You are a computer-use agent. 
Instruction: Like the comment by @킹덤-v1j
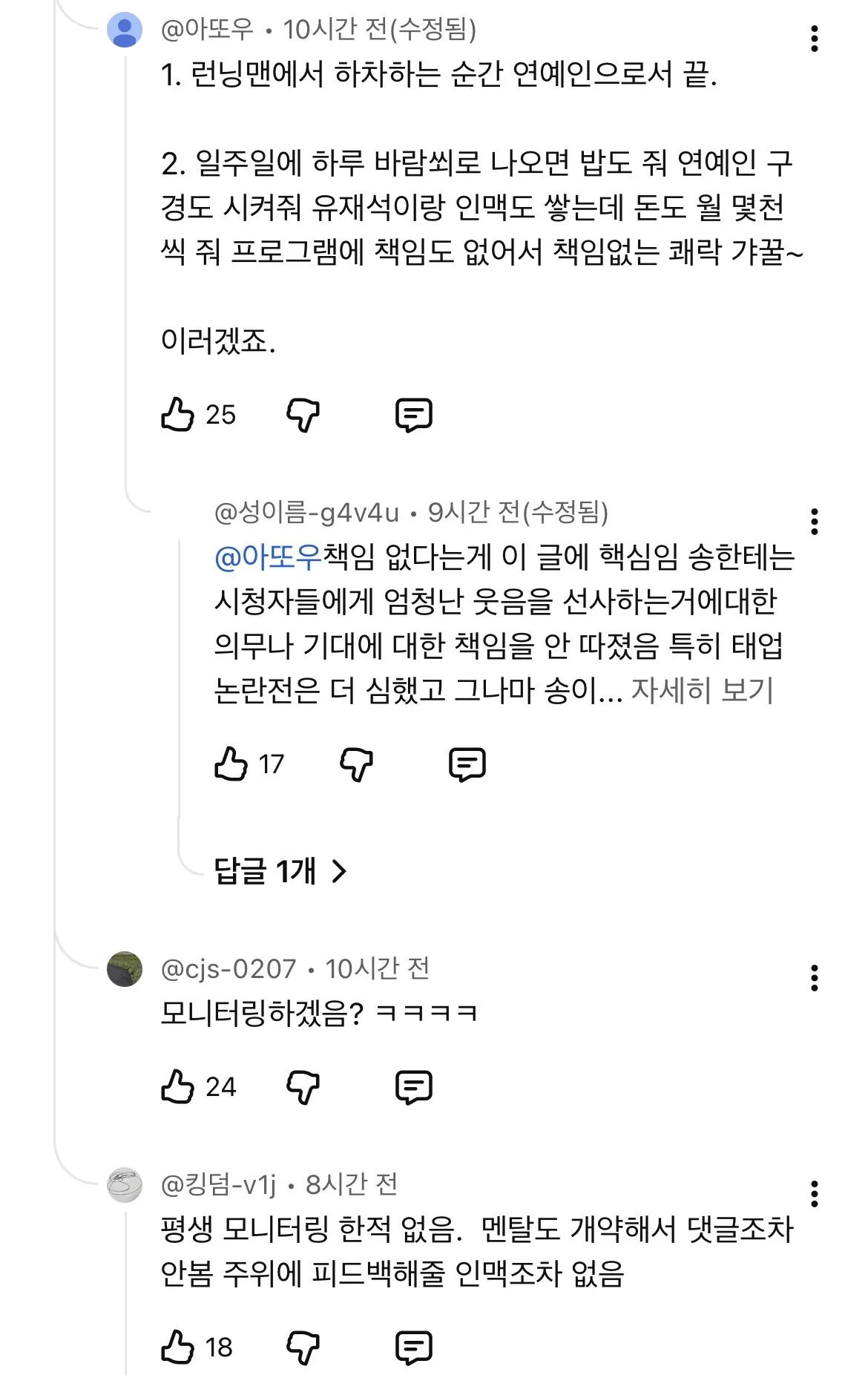(x=177, y=1347)
